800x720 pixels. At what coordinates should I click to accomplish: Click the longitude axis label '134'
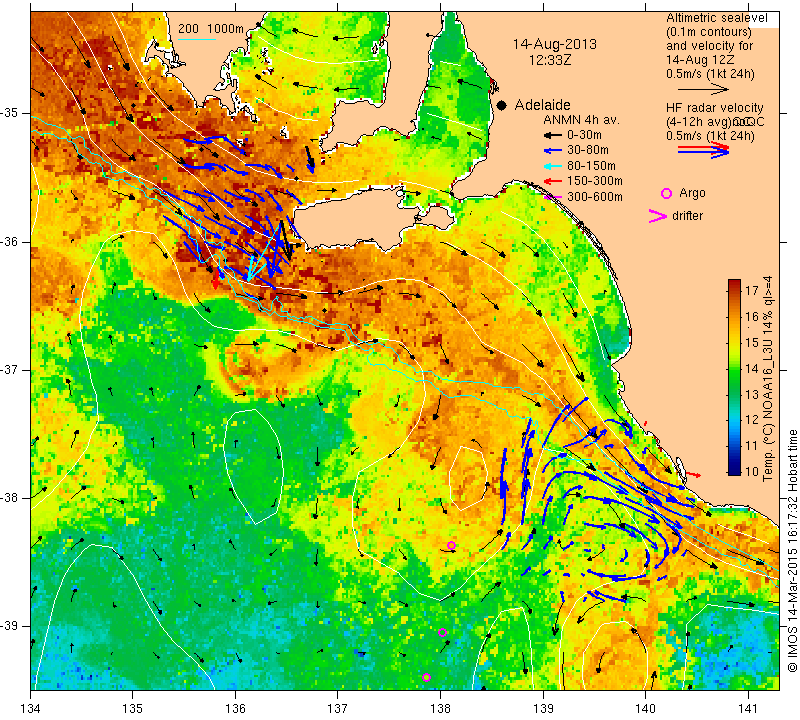point(31,709)
